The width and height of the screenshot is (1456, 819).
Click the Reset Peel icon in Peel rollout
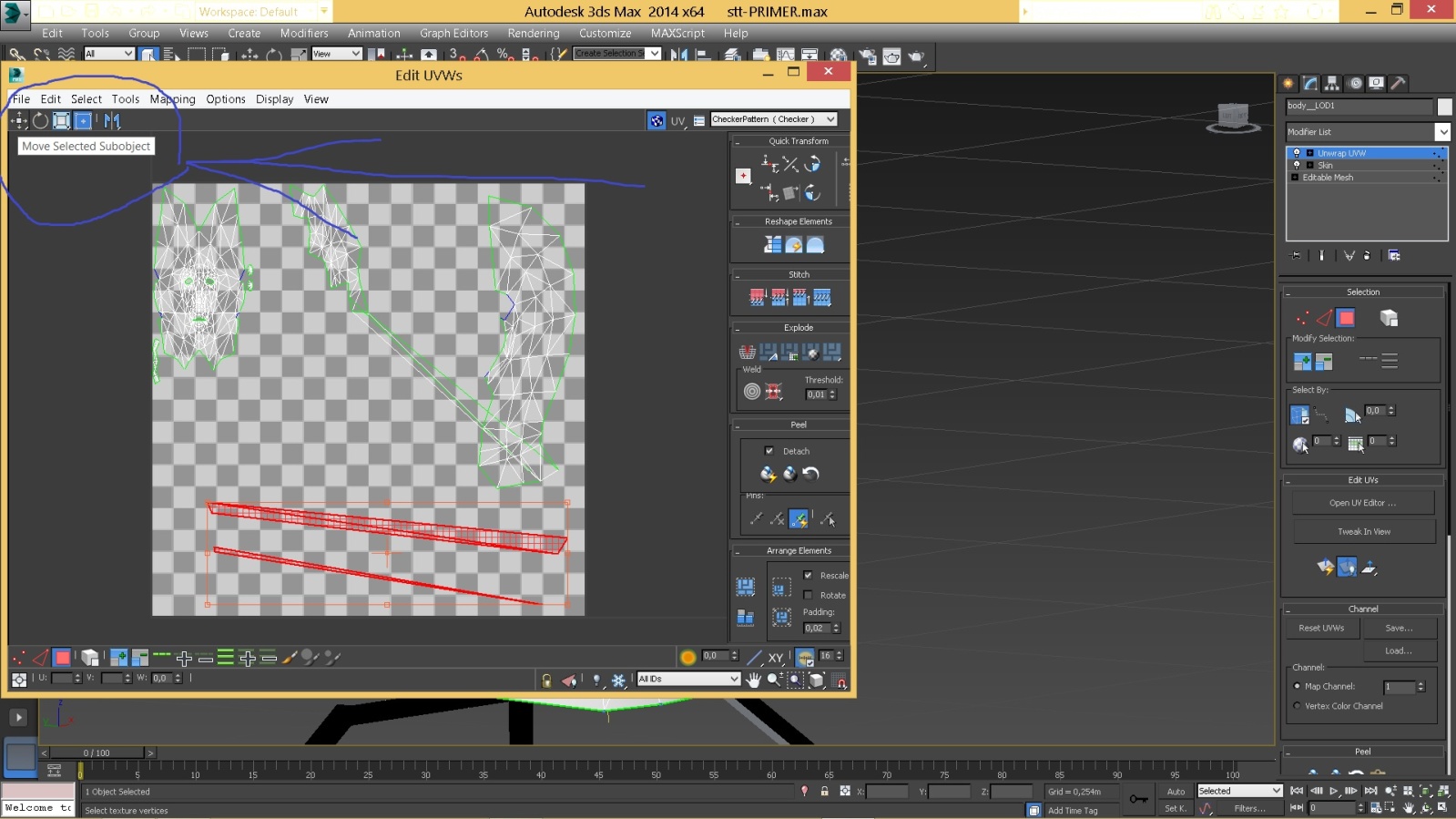[x=810, y=474]
